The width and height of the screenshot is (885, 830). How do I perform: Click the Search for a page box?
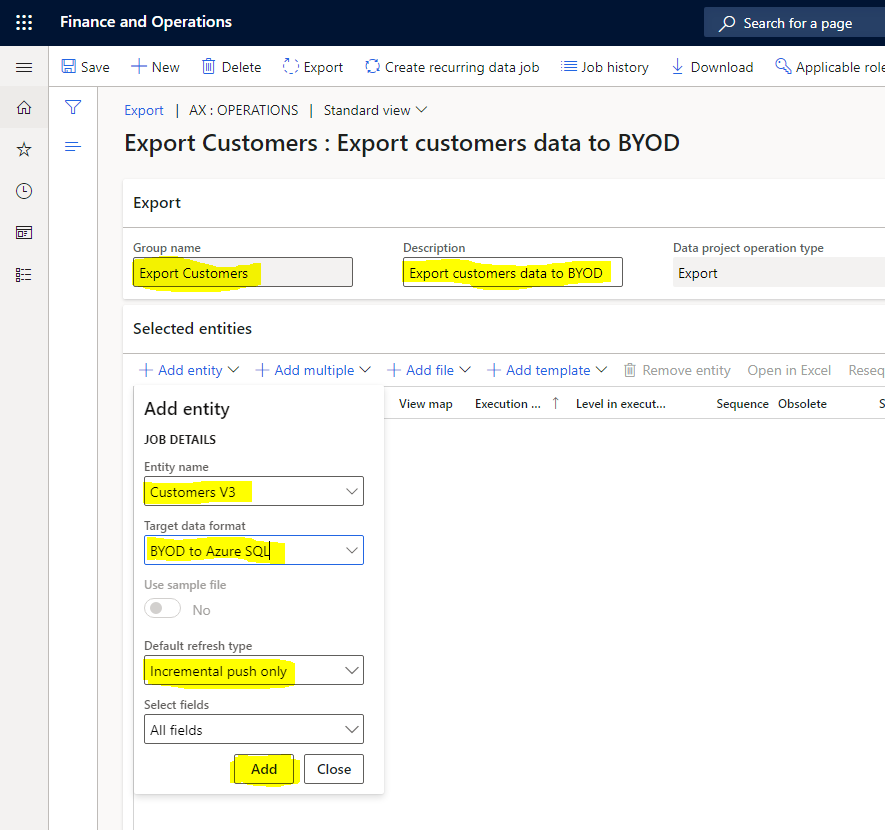pyautogui.click(x=795, y=23)
